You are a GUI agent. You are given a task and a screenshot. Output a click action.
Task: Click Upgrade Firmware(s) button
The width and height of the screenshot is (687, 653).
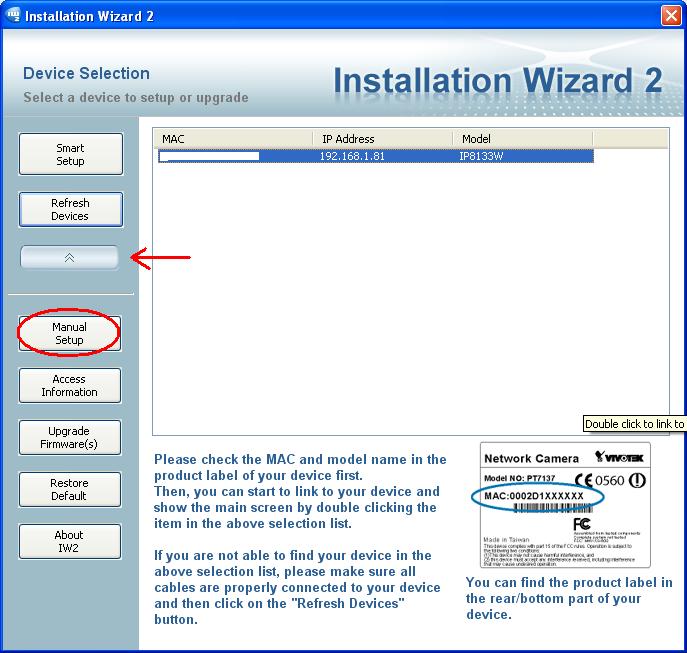(x=70, y=437)
